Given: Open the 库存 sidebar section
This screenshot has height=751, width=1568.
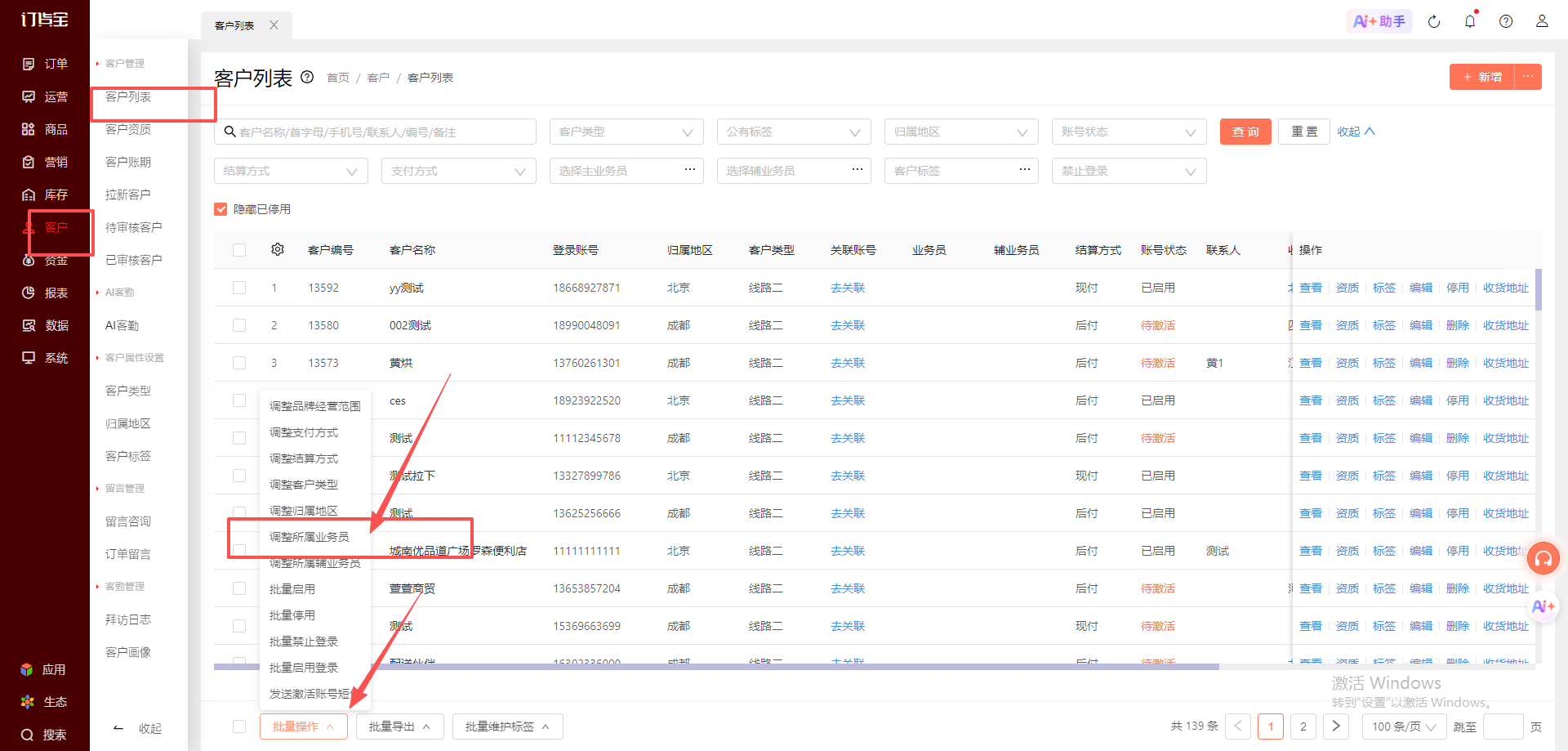Looking at the screenshot, I should 45,194.
